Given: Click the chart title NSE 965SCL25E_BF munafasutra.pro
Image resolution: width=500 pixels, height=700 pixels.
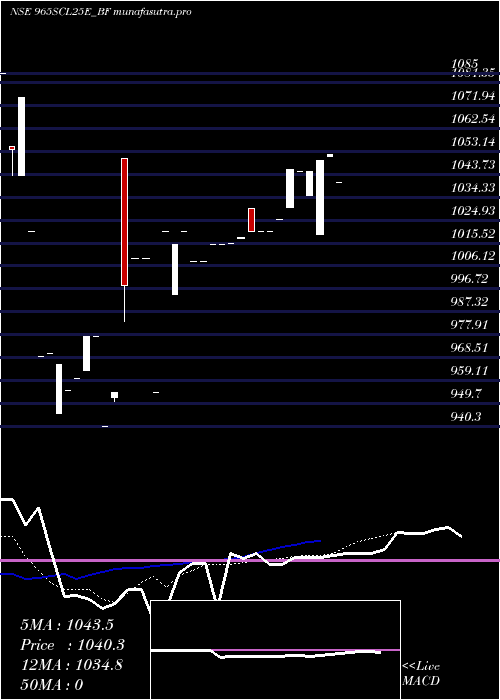Looking at the screenshot, I should [x=101, y=12].
